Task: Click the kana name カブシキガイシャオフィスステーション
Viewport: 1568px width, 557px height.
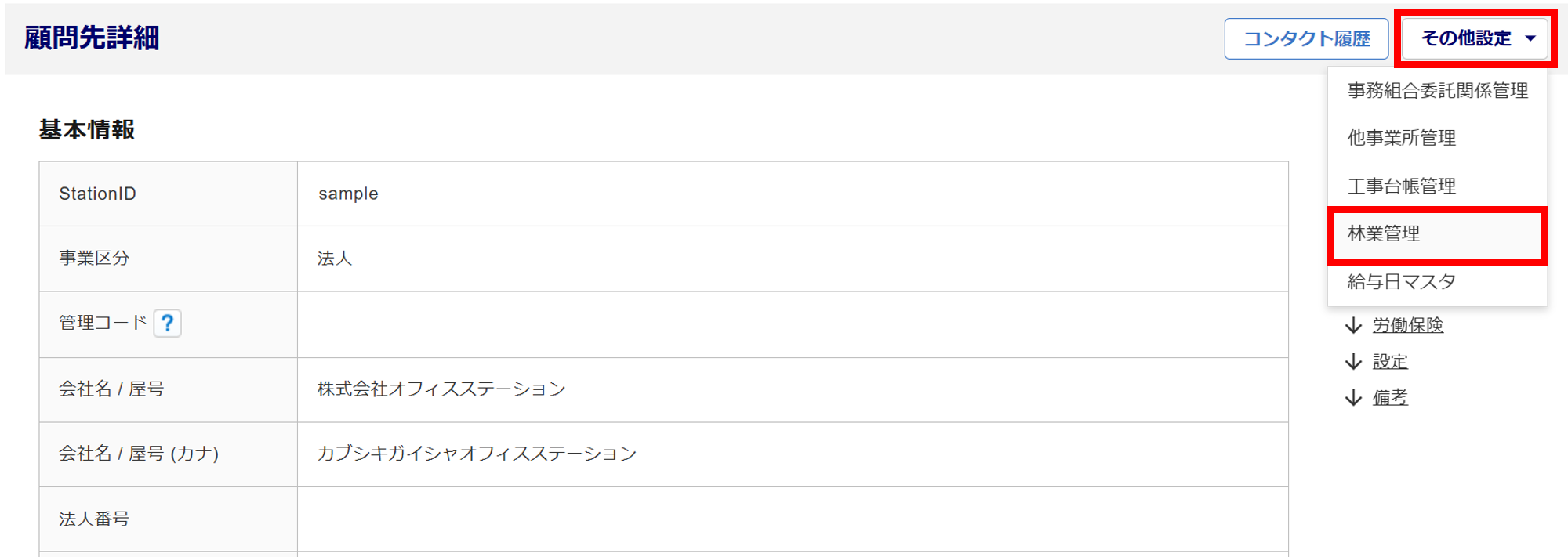Action: tap(477, 454)
